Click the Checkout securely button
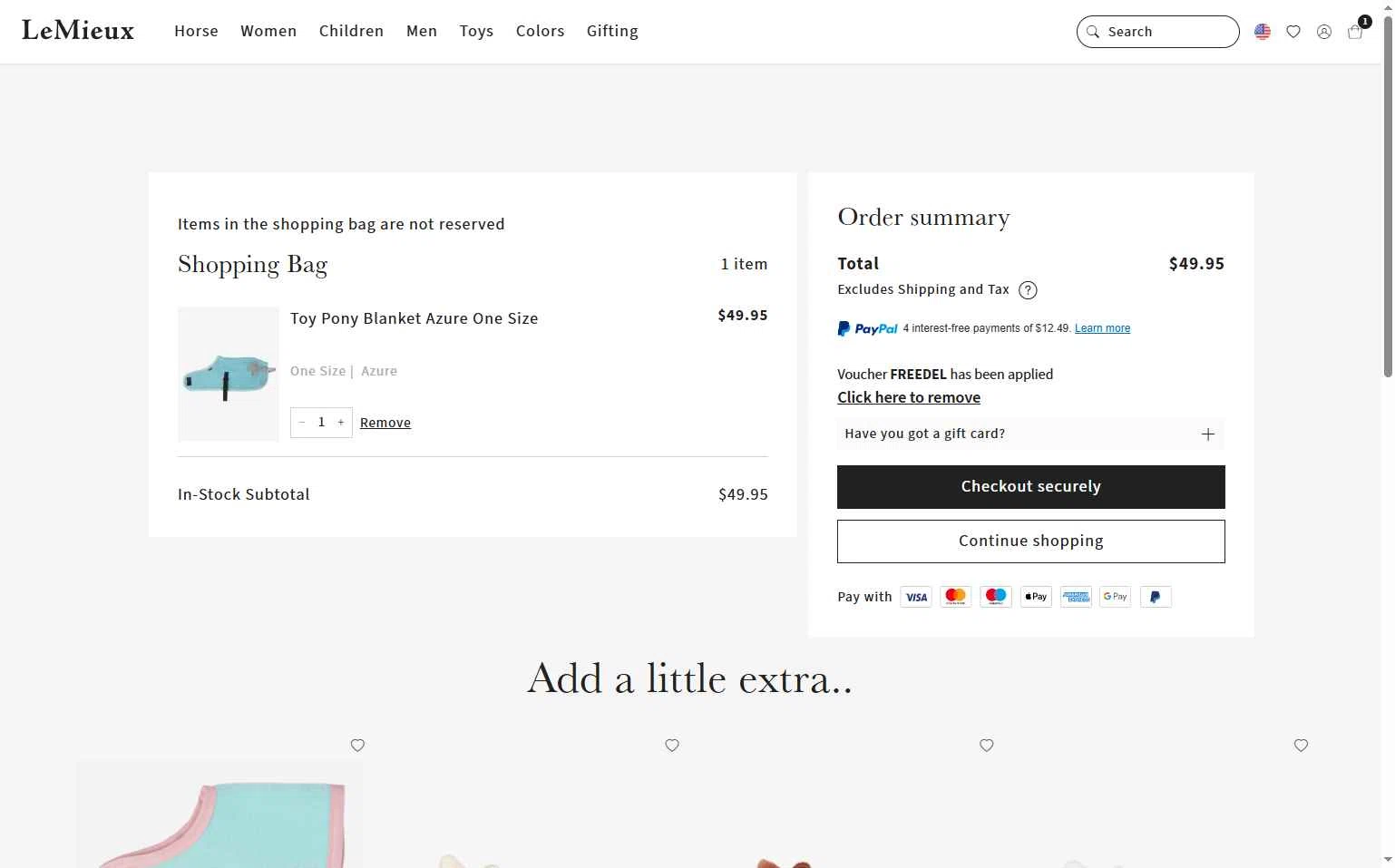Image resolution: width=1395 pixels, height=868 pixels. (1030, 487)
